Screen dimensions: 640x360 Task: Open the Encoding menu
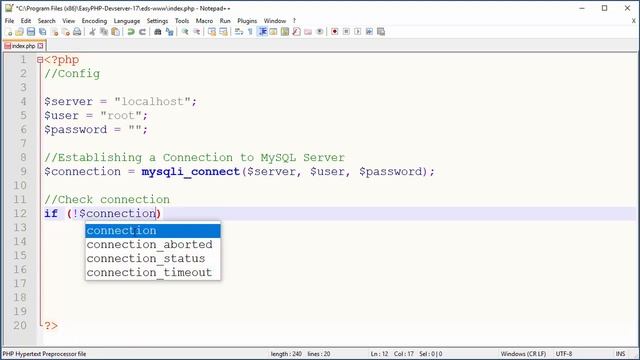pos(94,21)
